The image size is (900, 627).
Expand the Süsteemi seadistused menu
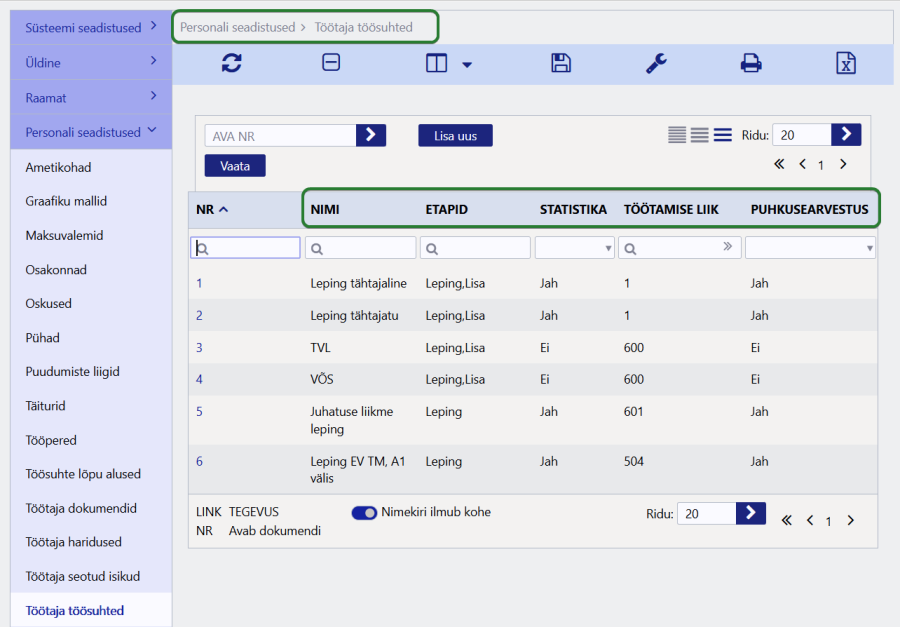coord(91,28)
